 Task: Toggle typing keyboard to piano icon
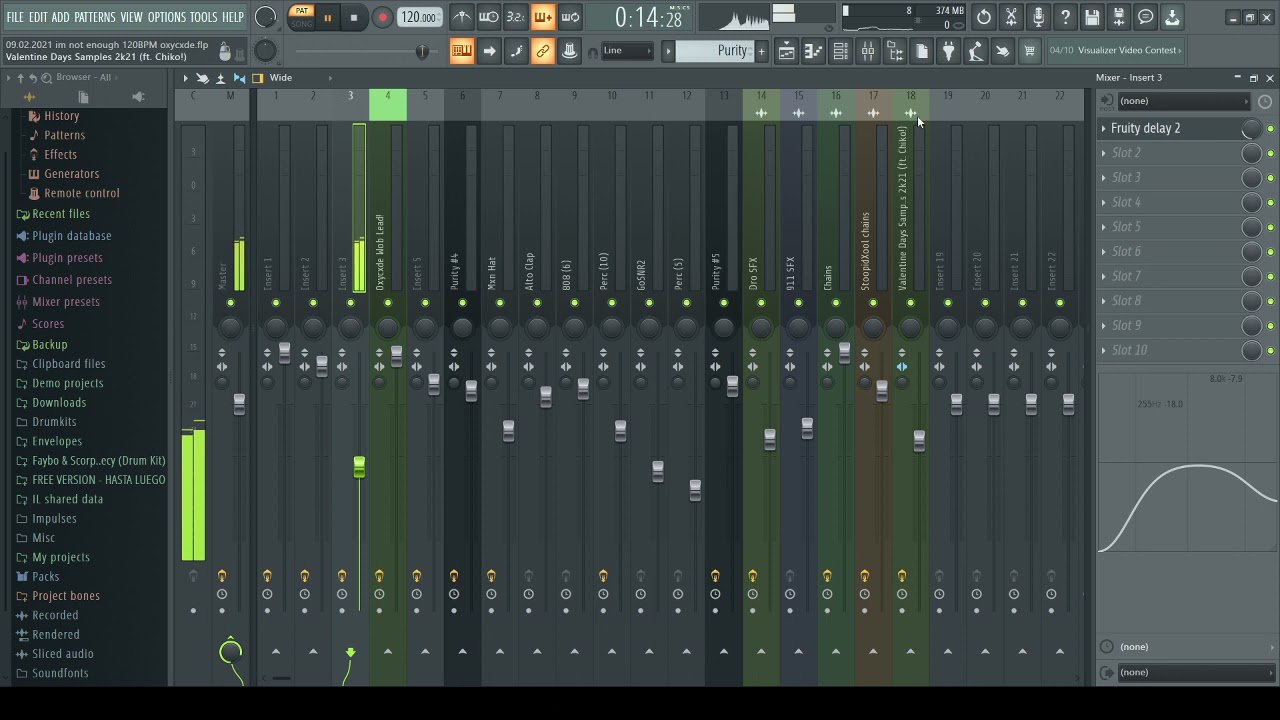[462, 51]
